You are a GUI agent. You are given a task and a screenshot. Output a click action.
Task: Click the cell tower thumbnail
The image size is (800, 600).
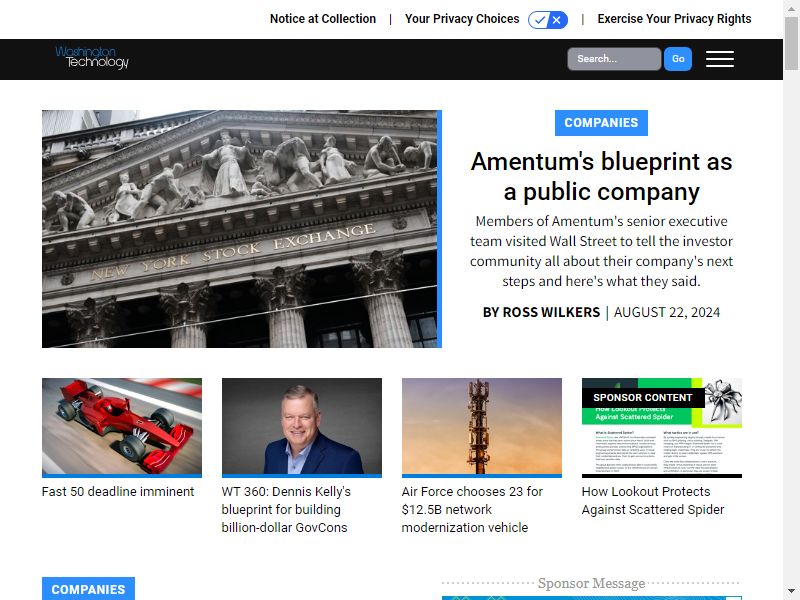pos(482,428)
